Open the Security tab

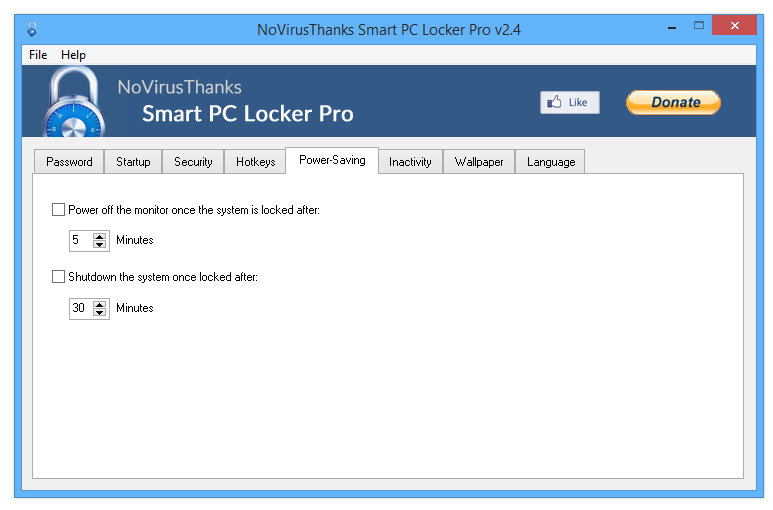(193, 162)
